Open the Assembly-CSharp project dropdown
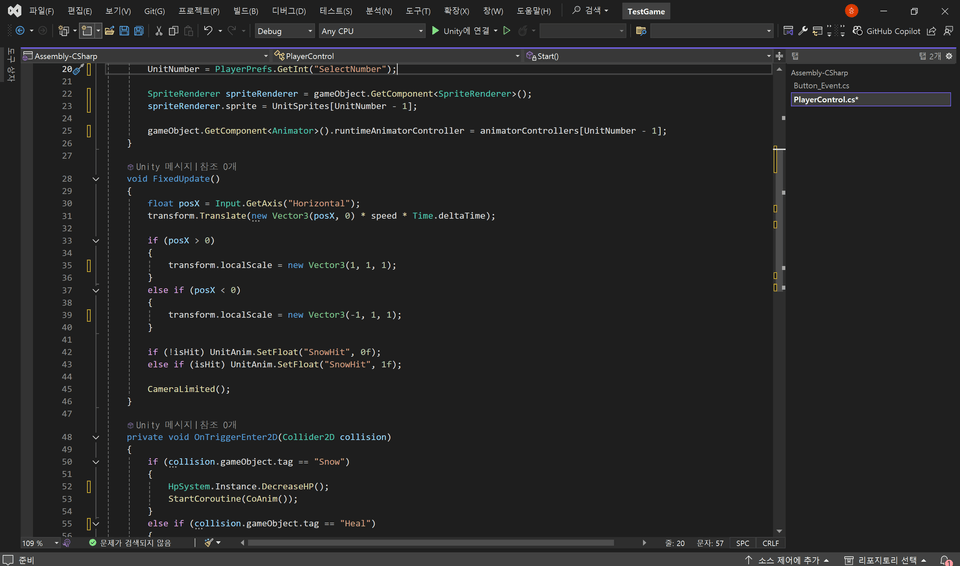 146,56
